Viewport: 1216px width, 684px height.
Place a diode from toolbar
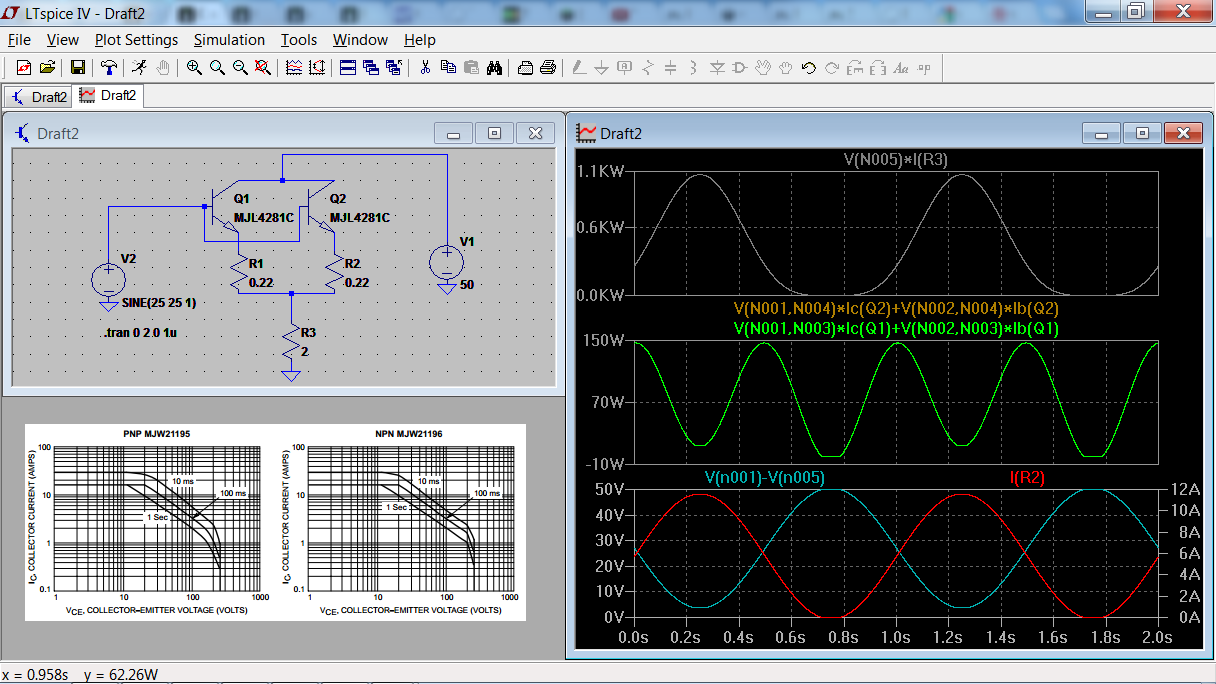click(717, 68)
